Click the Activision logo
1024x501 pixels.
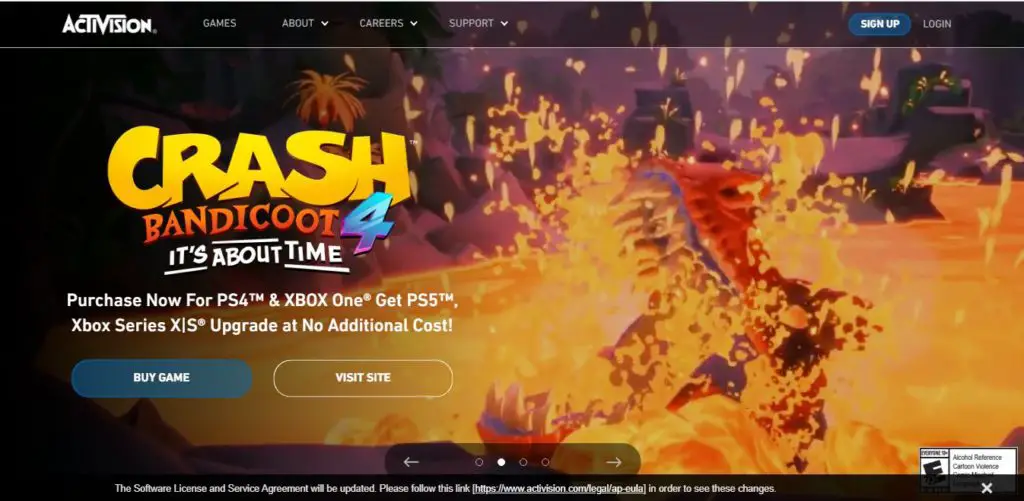(x=109, y=24)
